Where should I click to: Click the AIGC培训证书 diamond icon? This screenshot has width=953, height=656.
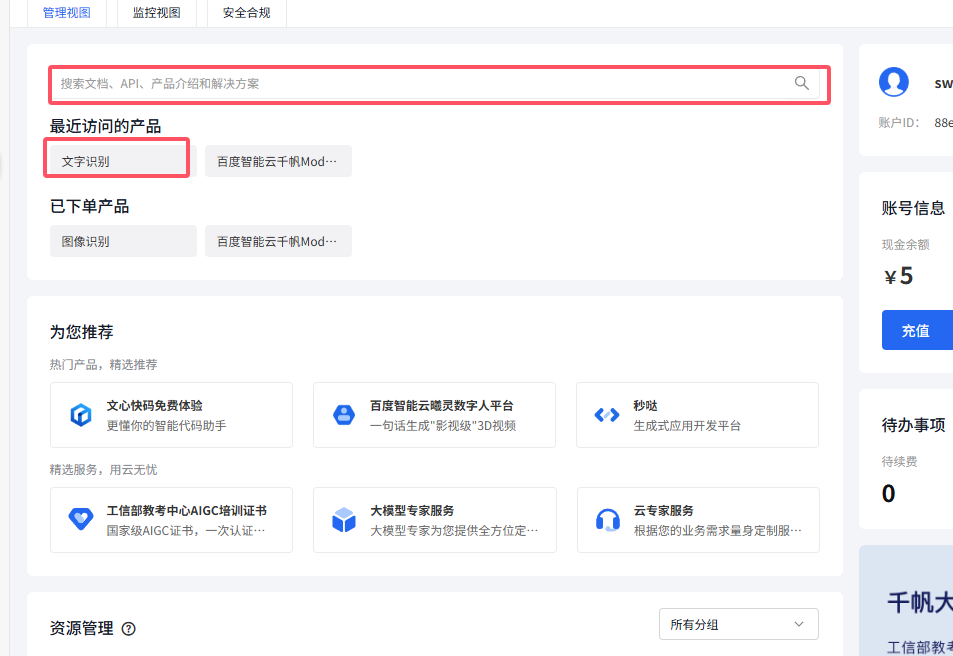(81, 519)
